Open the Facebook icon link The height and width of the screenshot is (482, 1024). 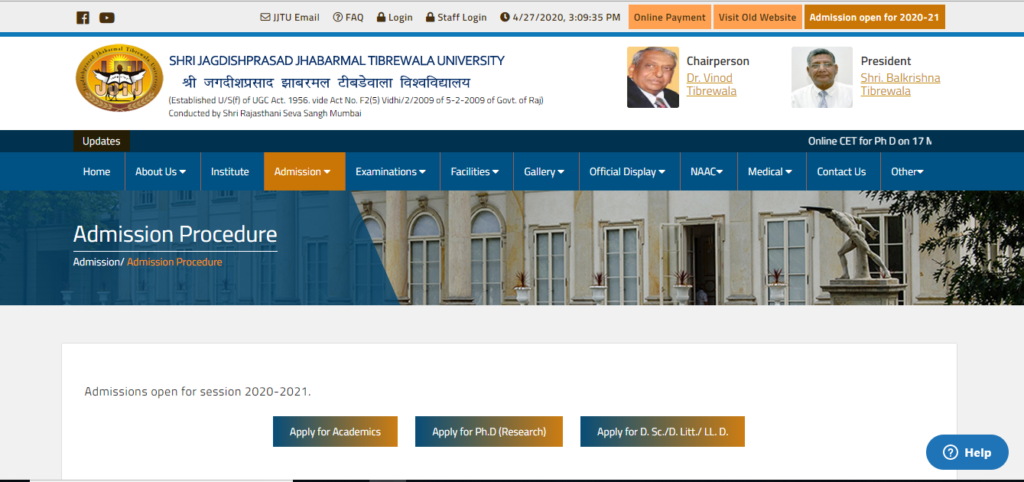click(83, 18)
